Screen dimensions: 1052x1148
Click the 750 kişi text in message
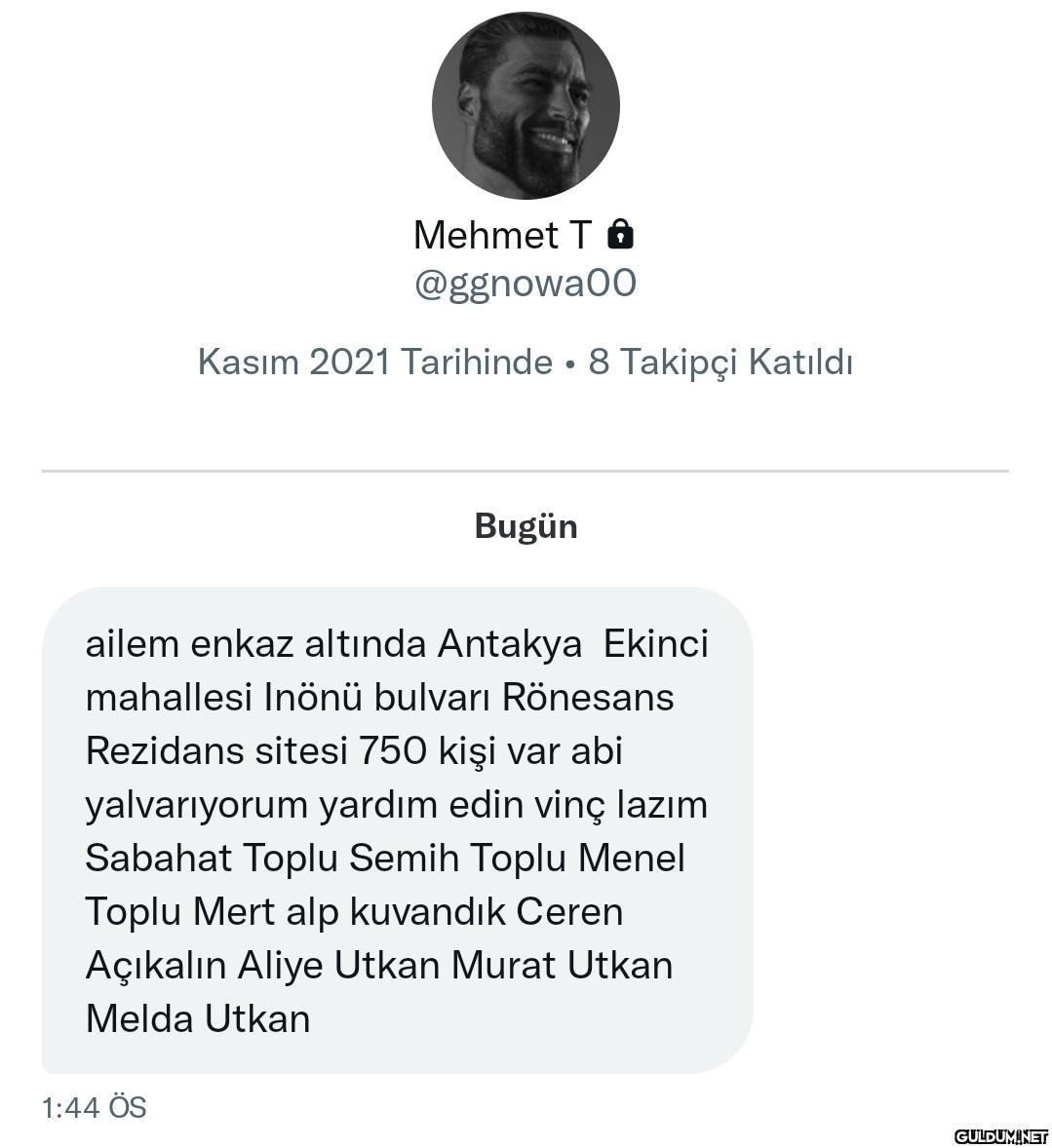click(436, 751)
